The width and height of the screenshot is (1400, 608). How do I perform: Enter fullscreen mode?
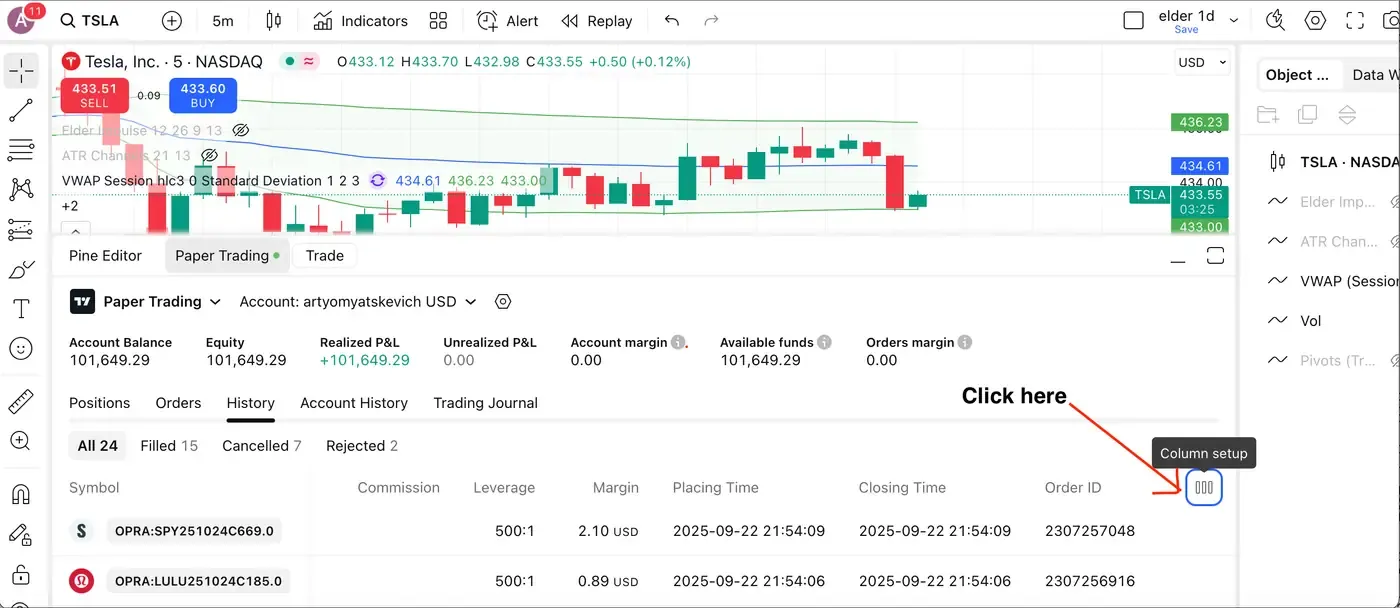coord(1355,21)
